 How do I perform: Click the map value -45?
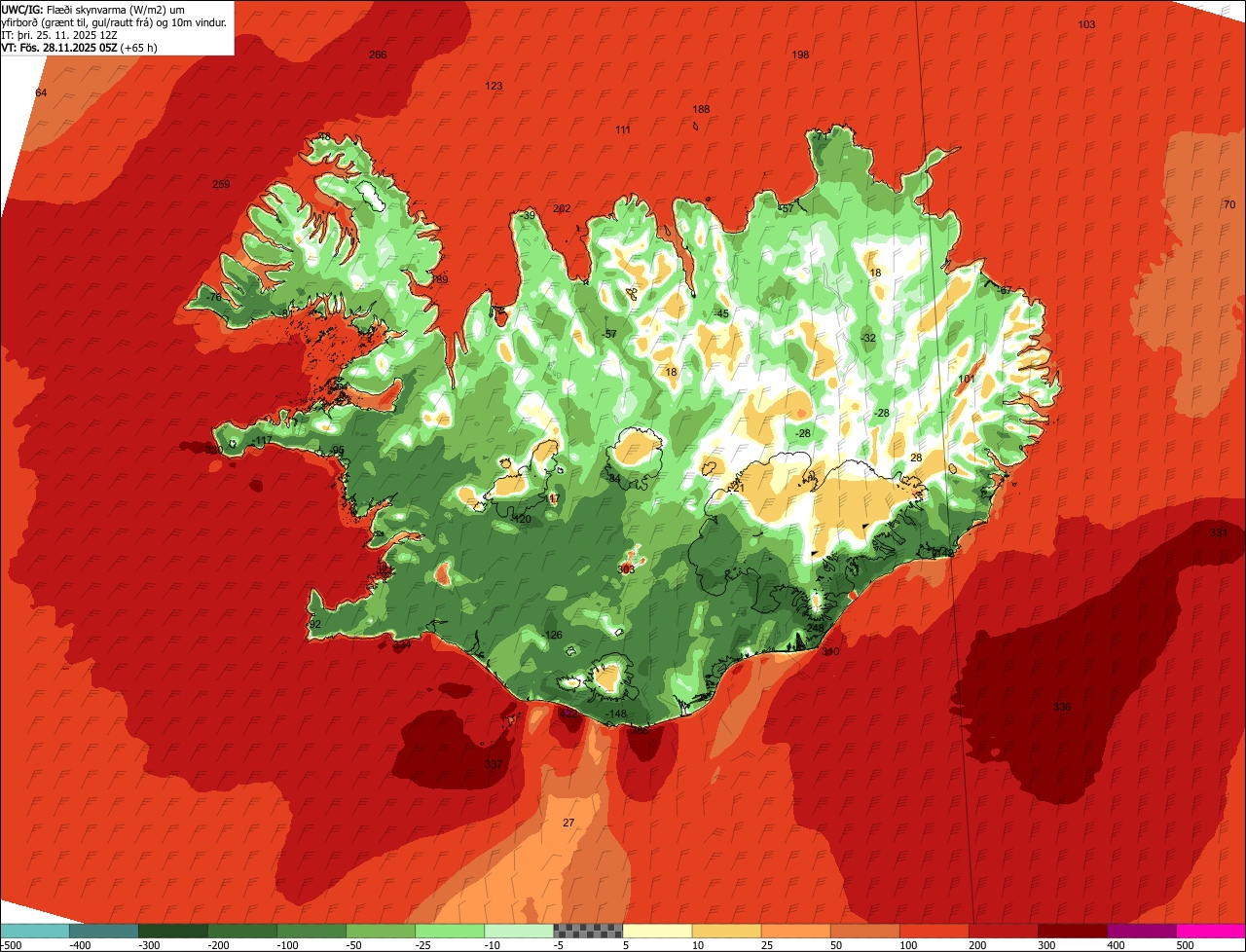click(720, 313)
